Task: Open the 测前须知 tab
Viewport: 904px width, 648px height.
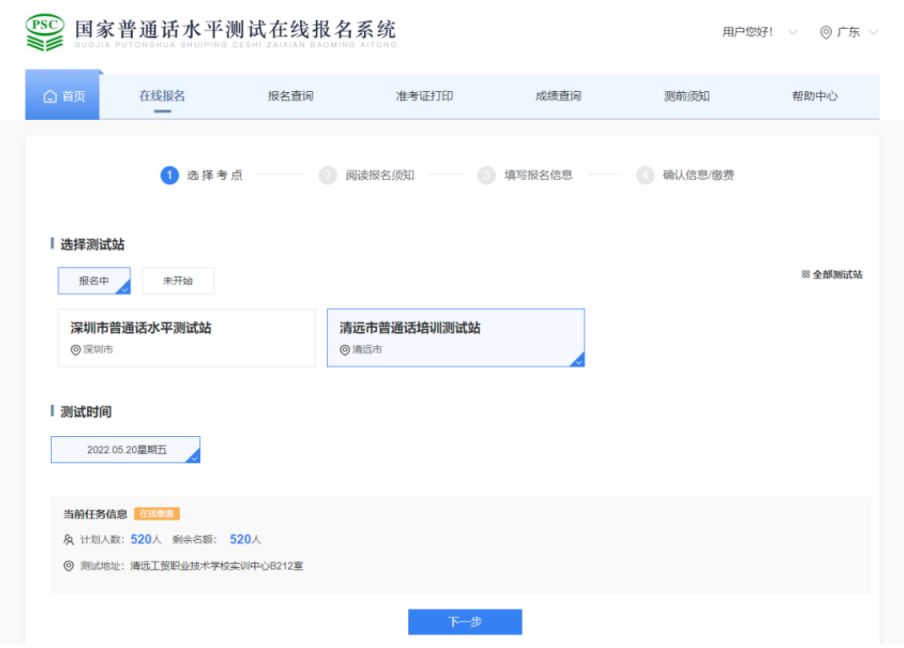Action: click(x=687, y=96)
